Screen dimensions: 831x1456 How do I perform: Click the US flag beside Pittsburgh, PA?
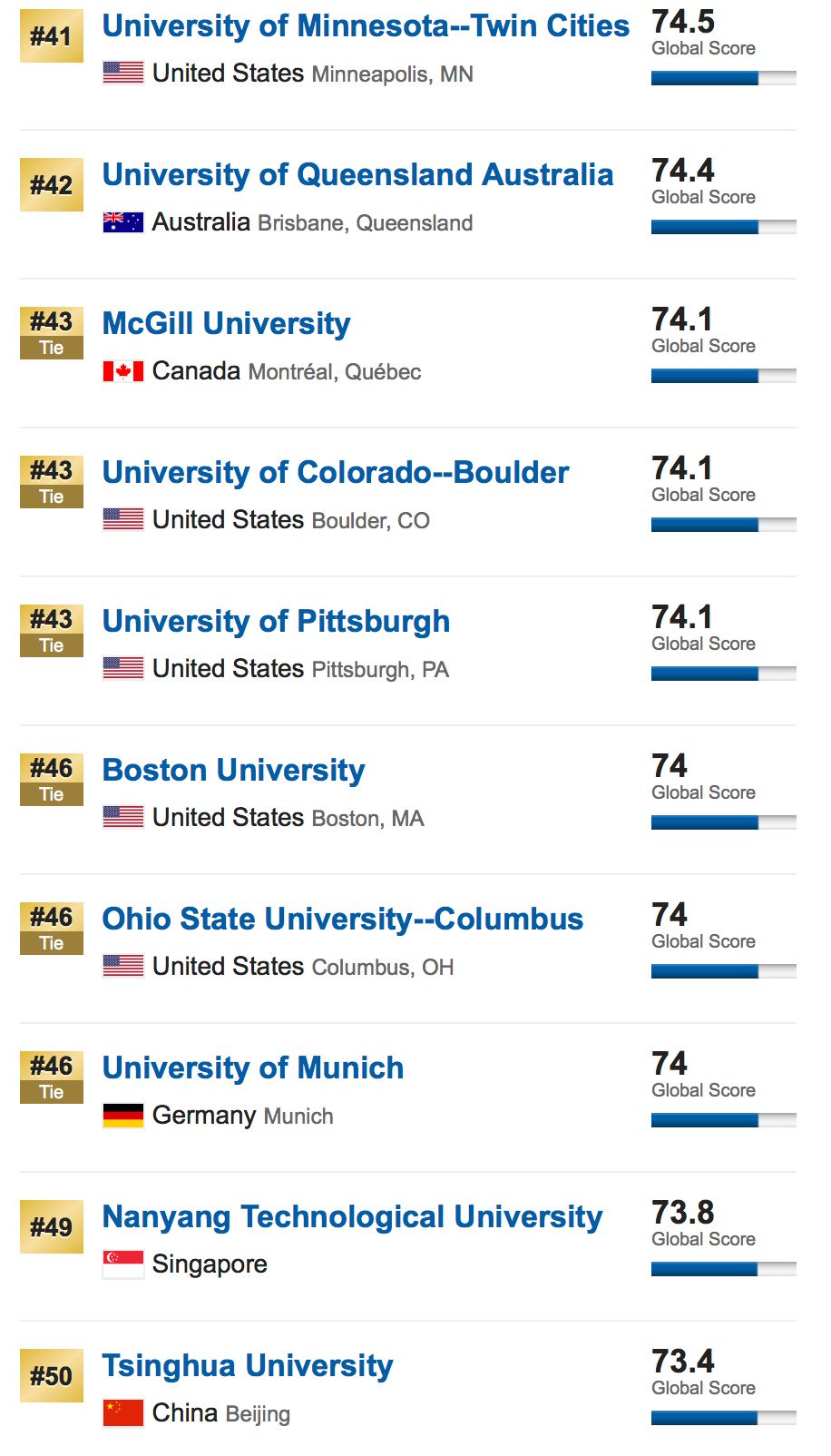coord(123,669)
